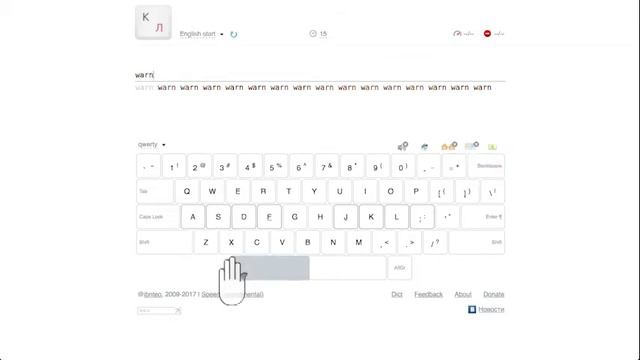Open the Dict link

pos(397,294)
